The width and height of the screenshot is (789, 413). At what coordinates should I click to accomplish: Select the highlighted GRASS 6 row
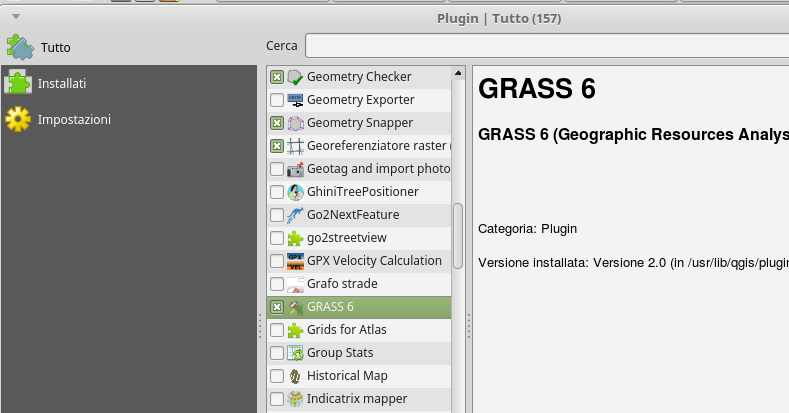pos(359,307)
